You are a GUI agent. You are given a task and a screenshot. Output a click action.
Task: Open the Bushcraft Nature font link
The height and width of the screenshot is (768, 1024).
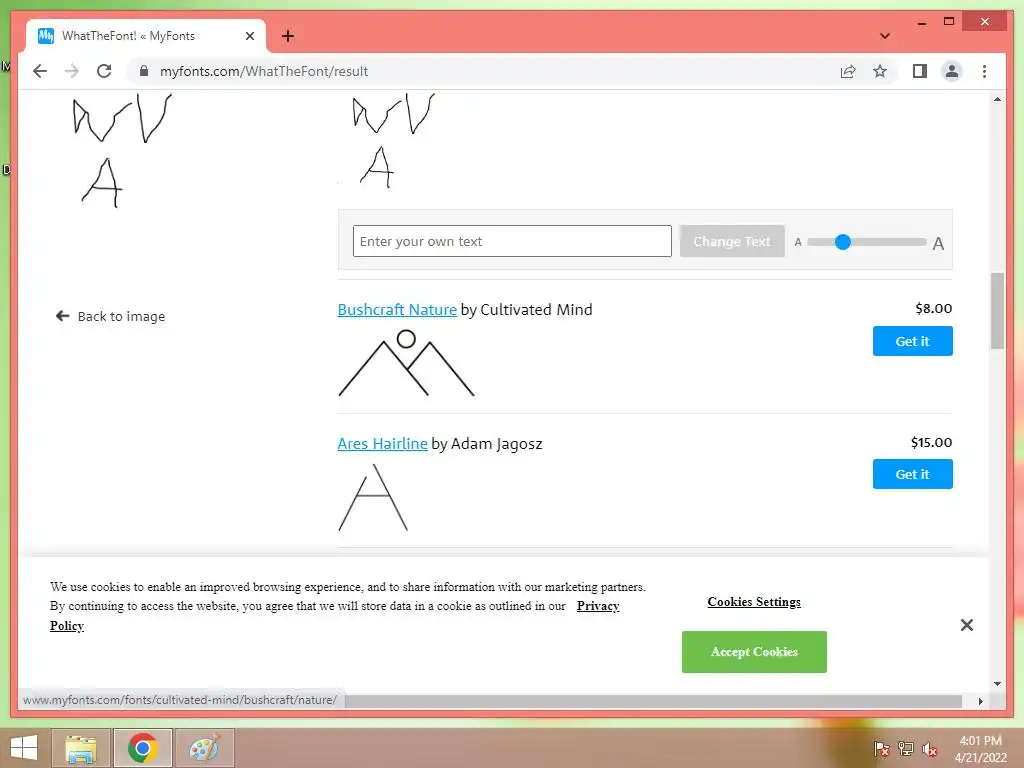click(397, 310)
